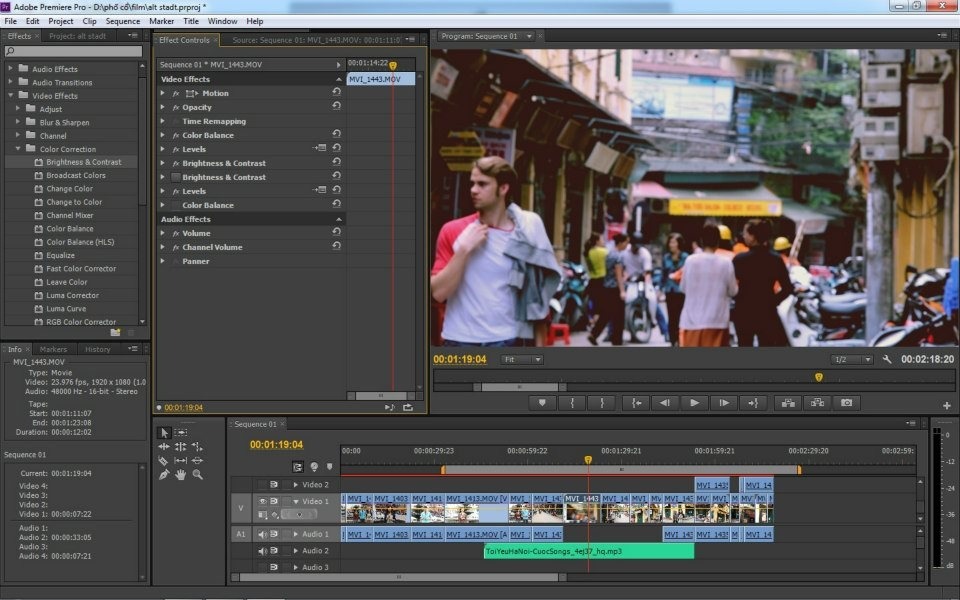Reset the Volume effect
Image resolution: width=960 pixels, height=600 pixels.
tap(336, 232)
